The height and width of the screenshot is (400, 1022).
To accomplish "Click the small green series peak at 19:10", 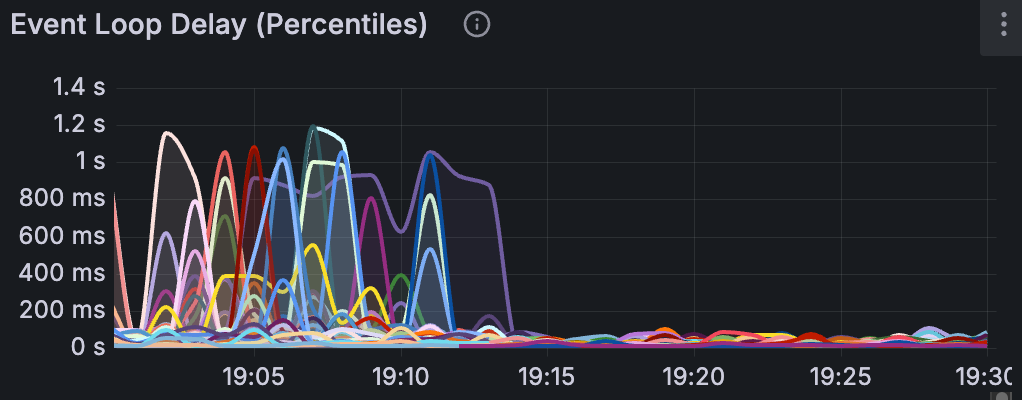I will (401, 275).
